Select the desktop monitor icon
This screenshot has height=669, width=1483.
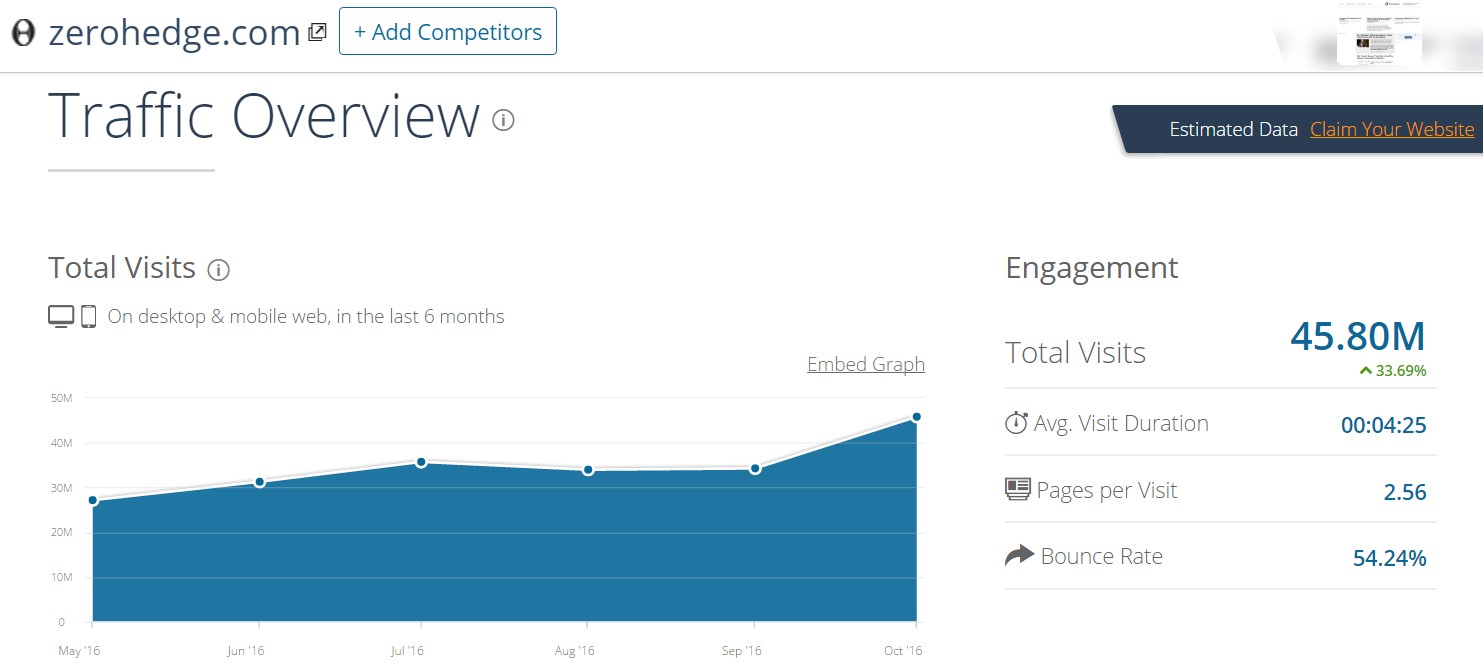61,316
